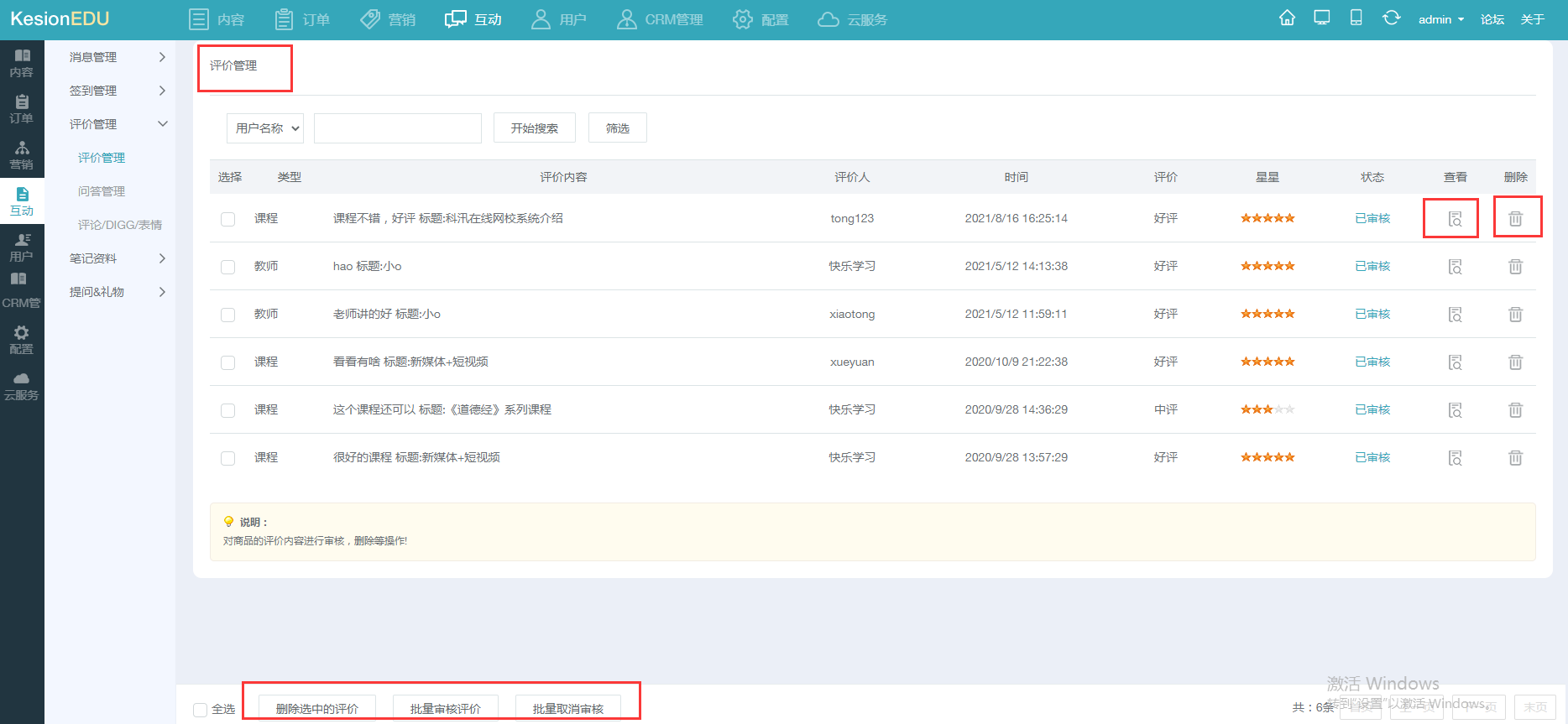Click the search keyword input field
Screen dimensions: 1568x724
(x=398, y=128)
